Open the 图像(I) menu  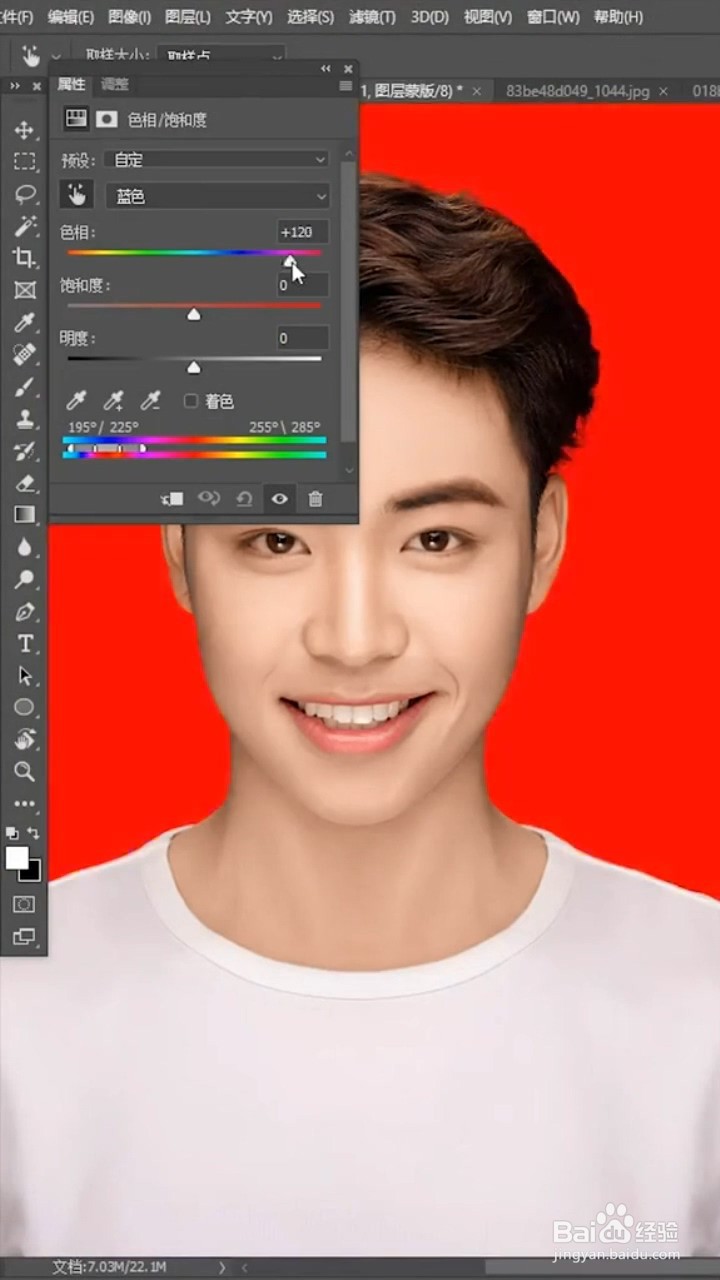tap(129, 17)
